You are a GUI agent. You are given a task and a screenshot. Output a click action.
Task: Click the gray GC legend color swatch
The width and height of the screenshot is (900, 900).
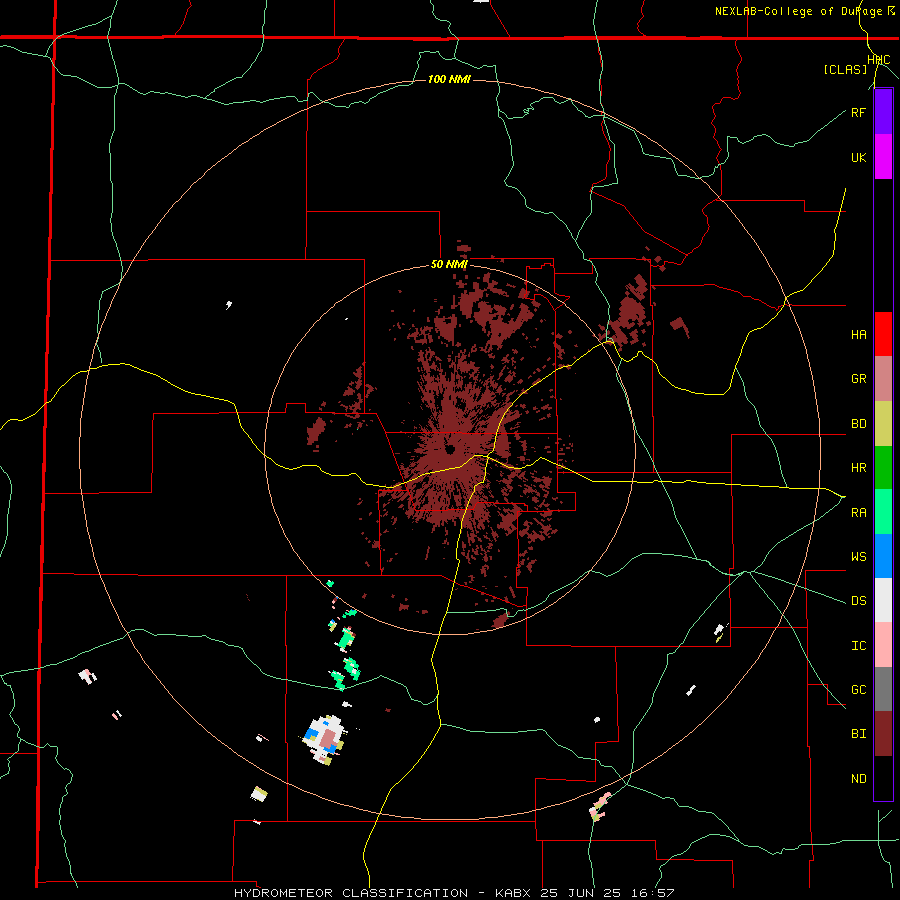(x=883, y=689)
